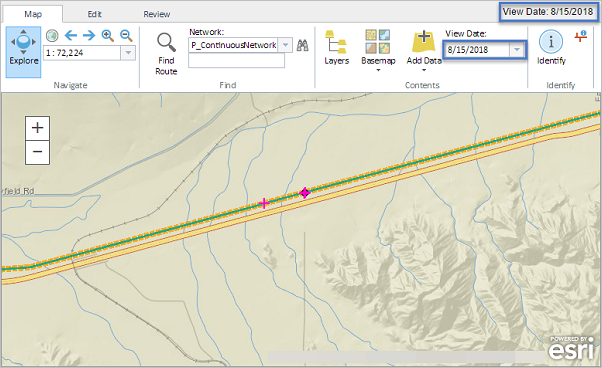Activate the zoom out magnifier tool
The width and height of the screenshot is (602, 368).
coord(126,36)
